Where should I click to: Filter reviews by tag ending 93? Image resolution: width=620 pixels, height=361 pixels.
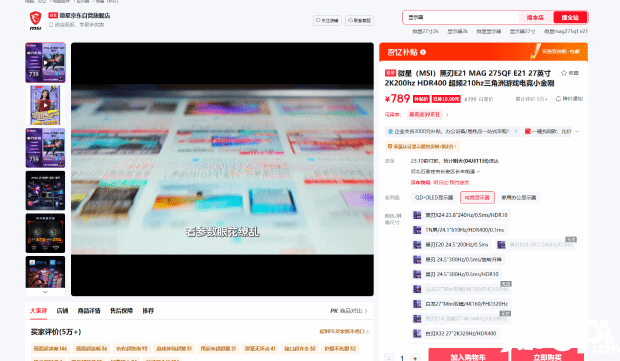point(131,348)
